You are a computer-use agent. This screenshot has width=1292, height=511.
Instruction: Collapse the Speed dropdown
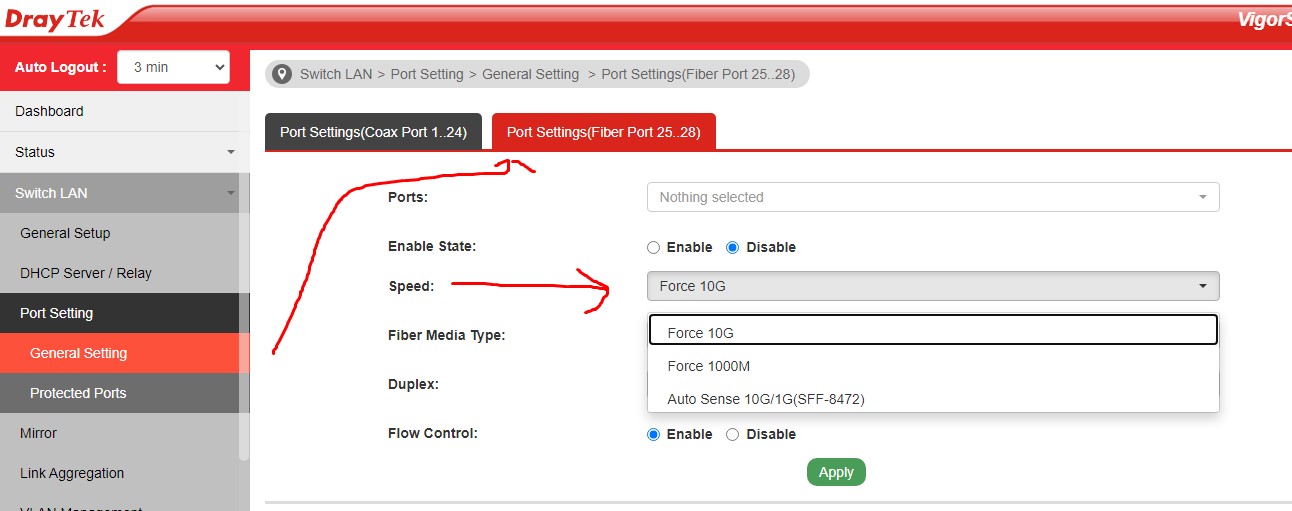[x=932, y=286]
